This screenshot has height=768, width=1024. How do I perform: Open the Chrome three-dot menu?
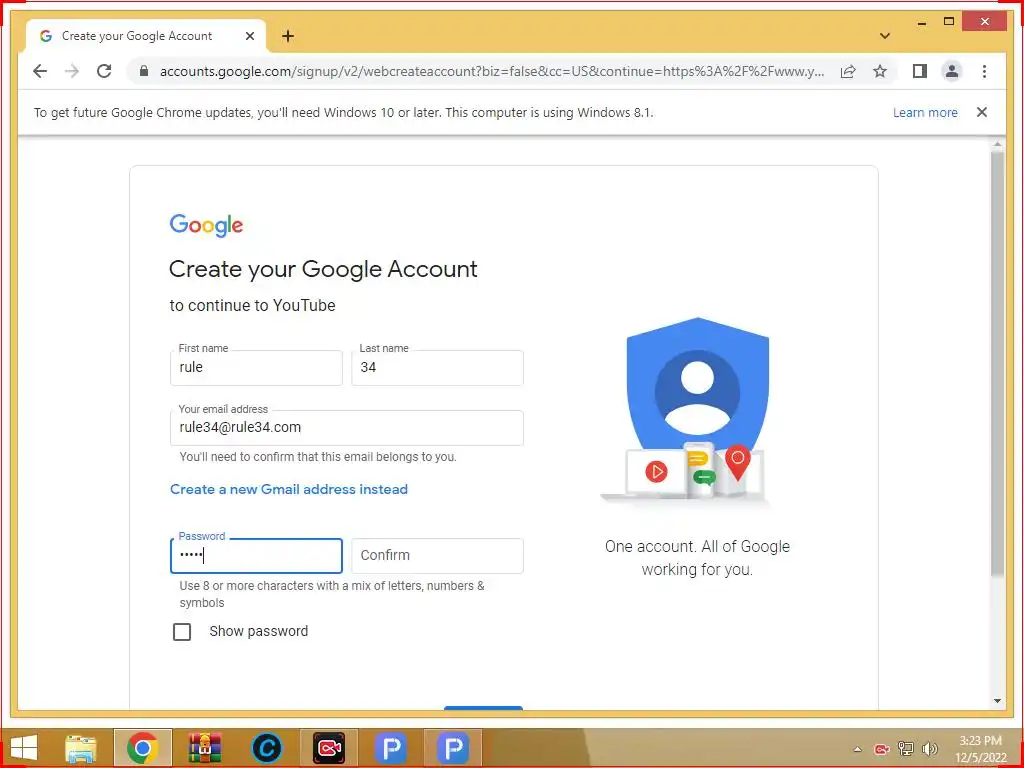[x=984, y=71]
